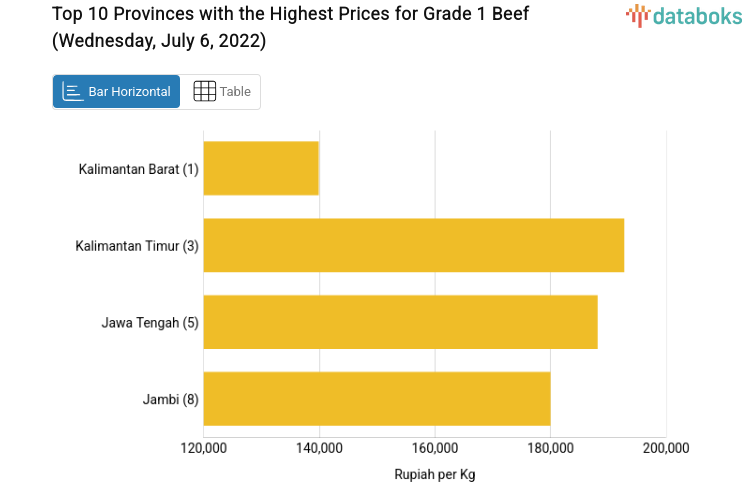Click the Rupiah per Kg axis title

tap(435, 474)
